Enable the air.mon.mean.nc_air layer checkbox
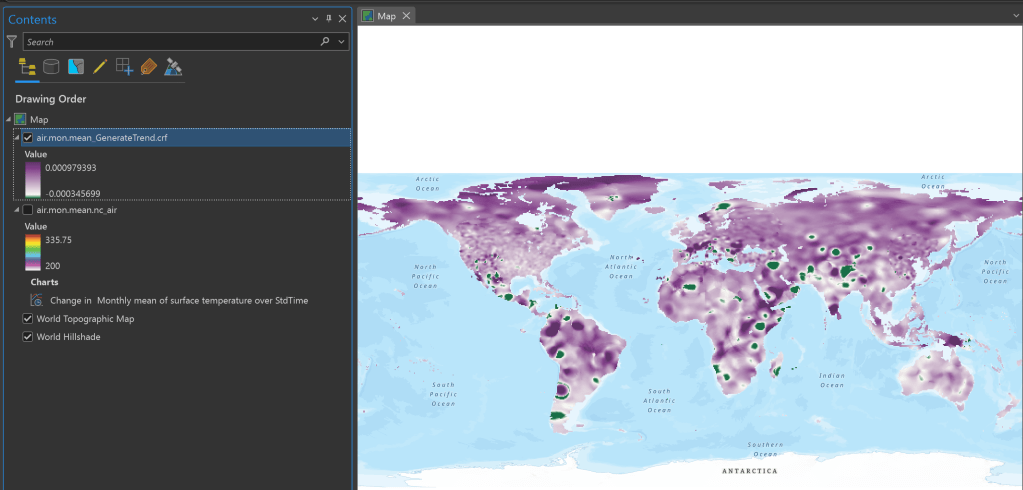This screenshot has height=490, width=1023. click(x=28, y=211)
